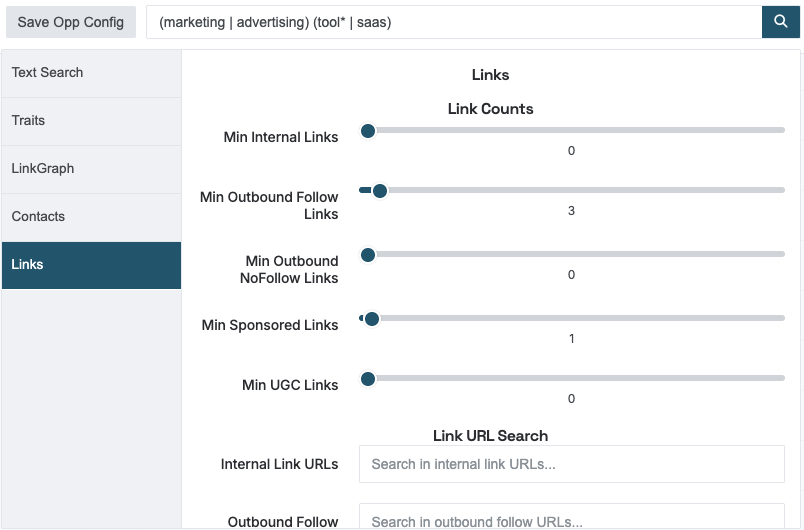804x530 pixels.
Task: Select the Min Sponsored Links slider knob
Action: [x=372, y=319]
